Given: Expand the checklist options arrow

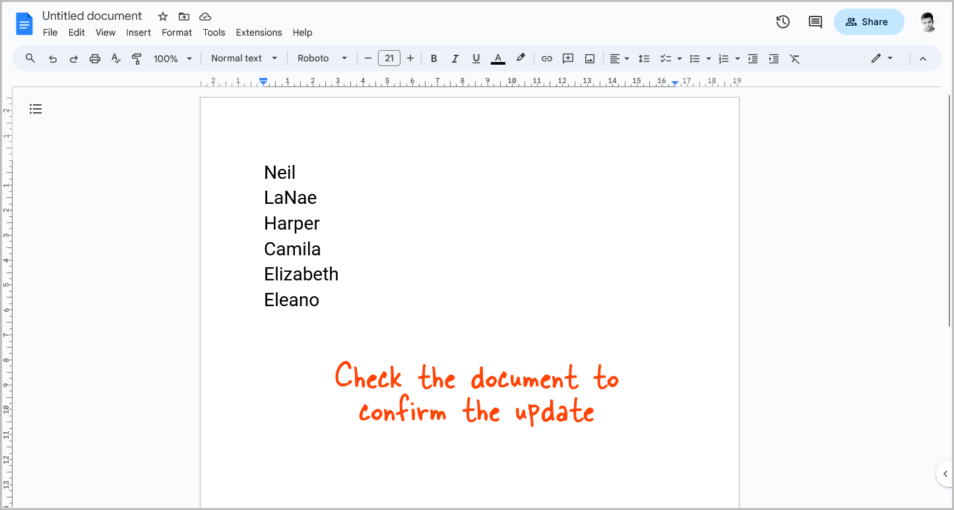Looking at the screenshot, I should click(x=679, y=59).
